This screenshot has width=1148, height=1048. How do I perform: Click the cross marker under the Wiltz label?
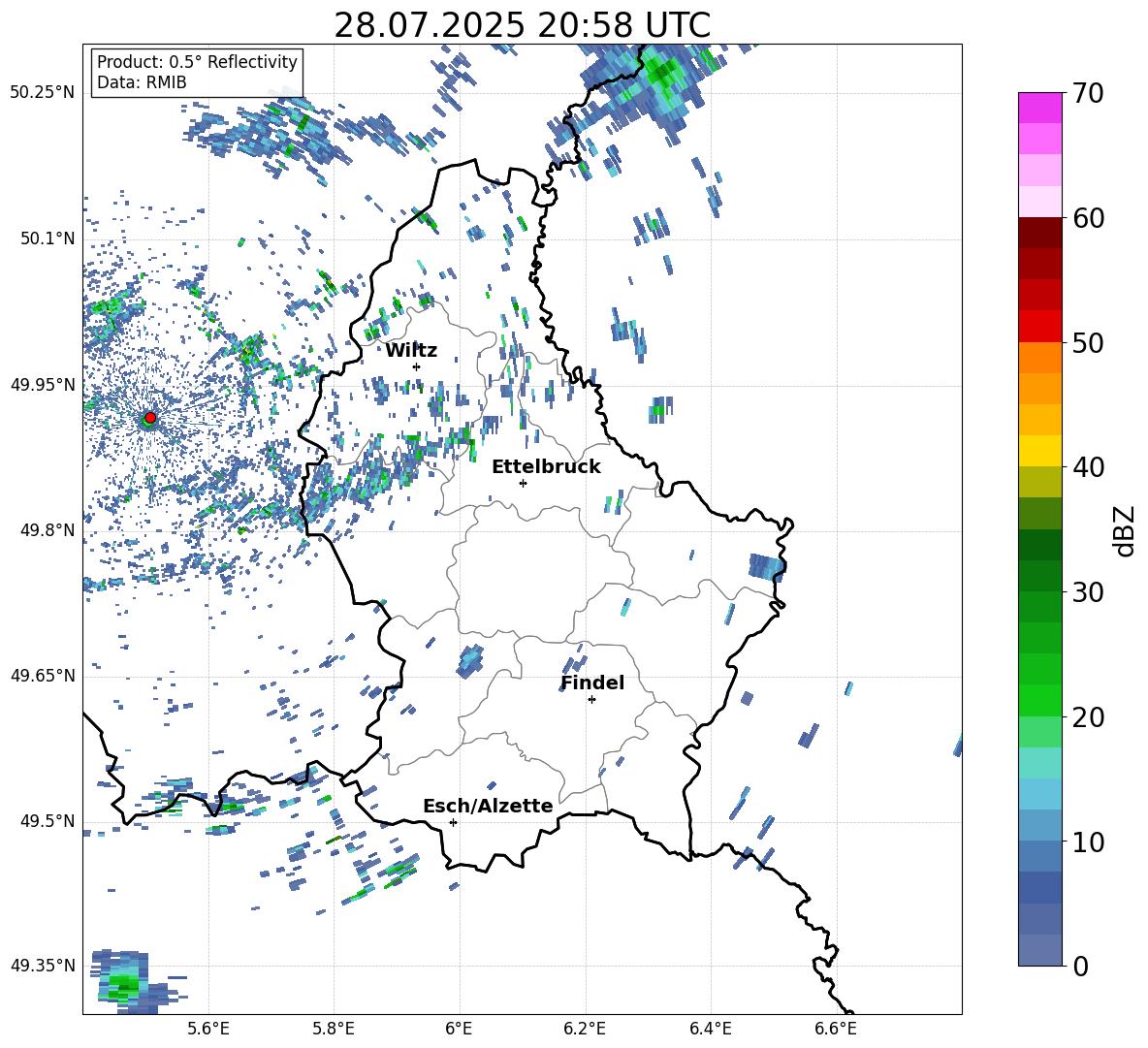click(417, 366)
